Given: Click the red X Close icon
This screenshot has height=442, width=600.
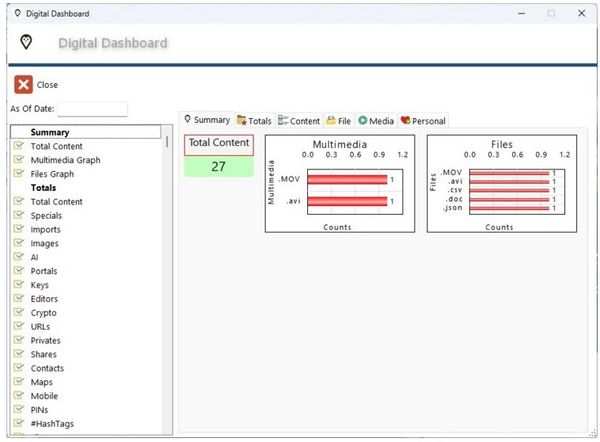Looking at the screenshot, I should (22, 85).
